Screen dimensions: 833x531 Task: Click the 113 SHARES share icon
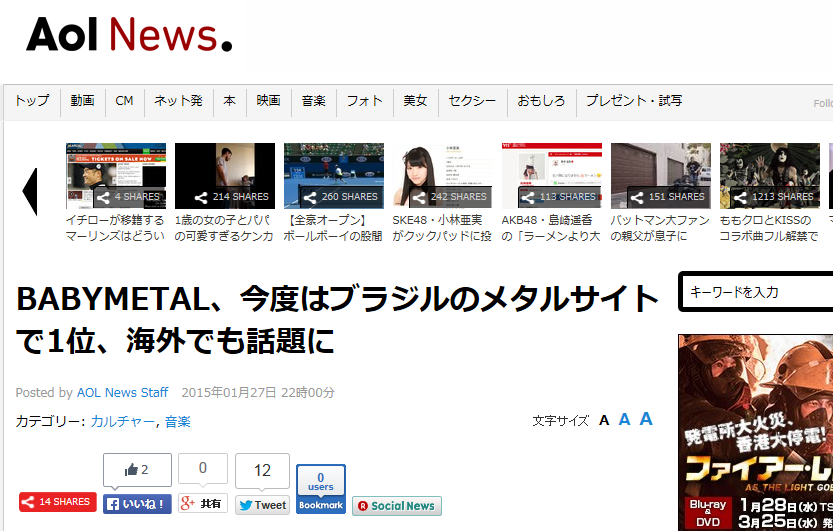tap(528, 198)
